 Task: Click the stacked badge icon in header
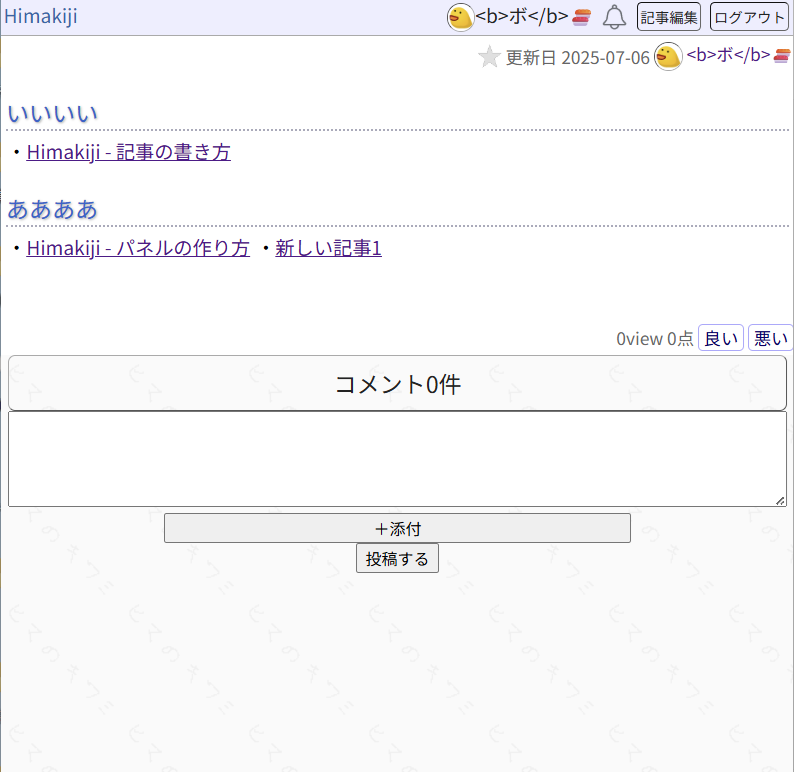click(581, 17)
